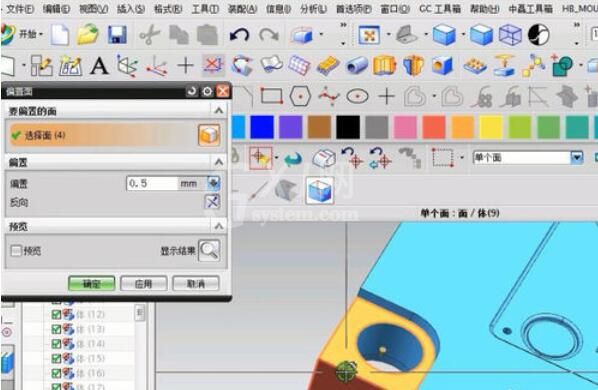Pick the pink color swatch
598x390 pixels.
point(405,127)
